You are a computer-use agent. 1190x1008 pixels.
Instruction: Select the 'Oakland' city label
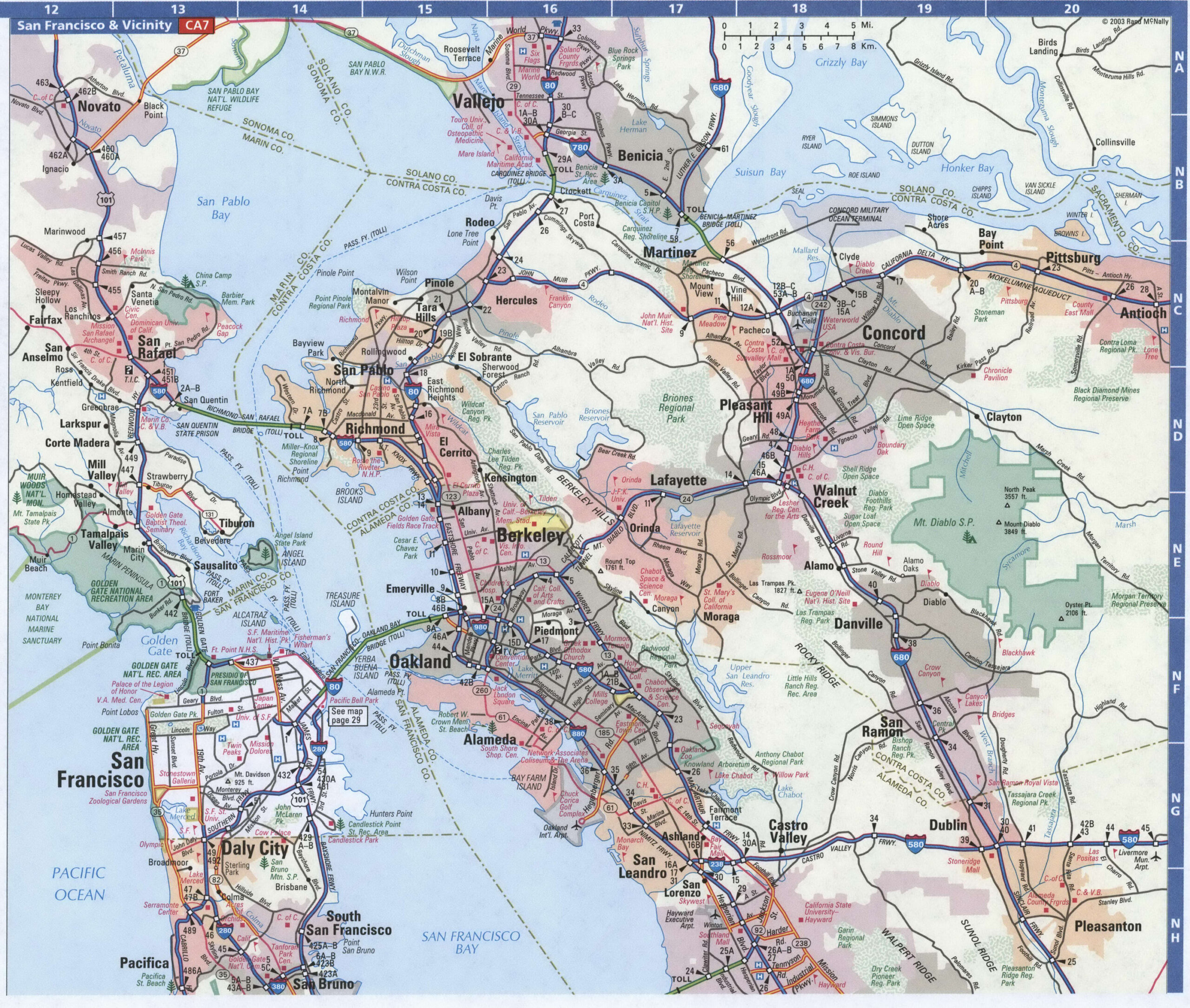(x=420, y=662)
